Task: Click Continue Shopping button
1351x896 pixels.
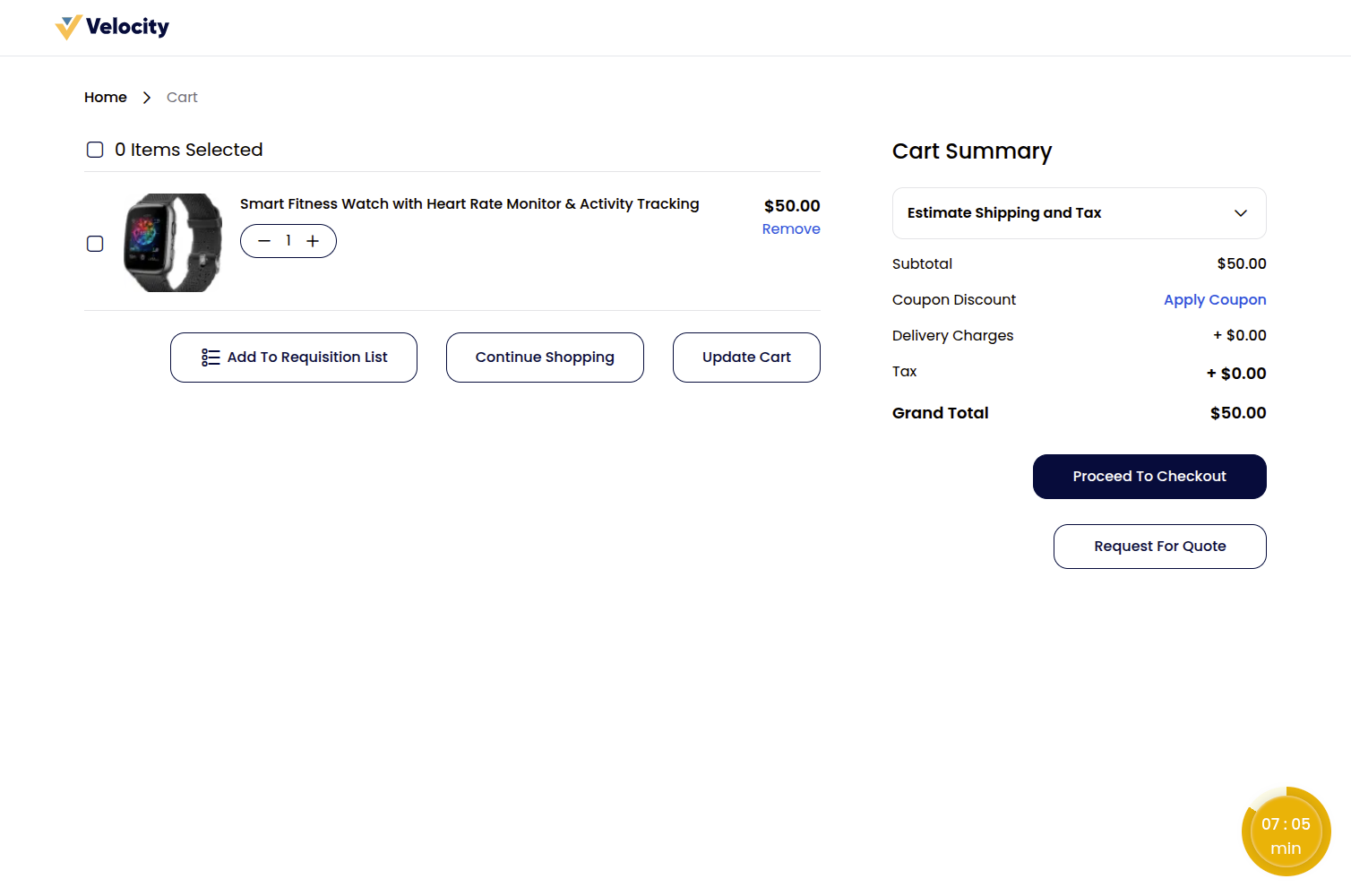Action: pos(545,358)
